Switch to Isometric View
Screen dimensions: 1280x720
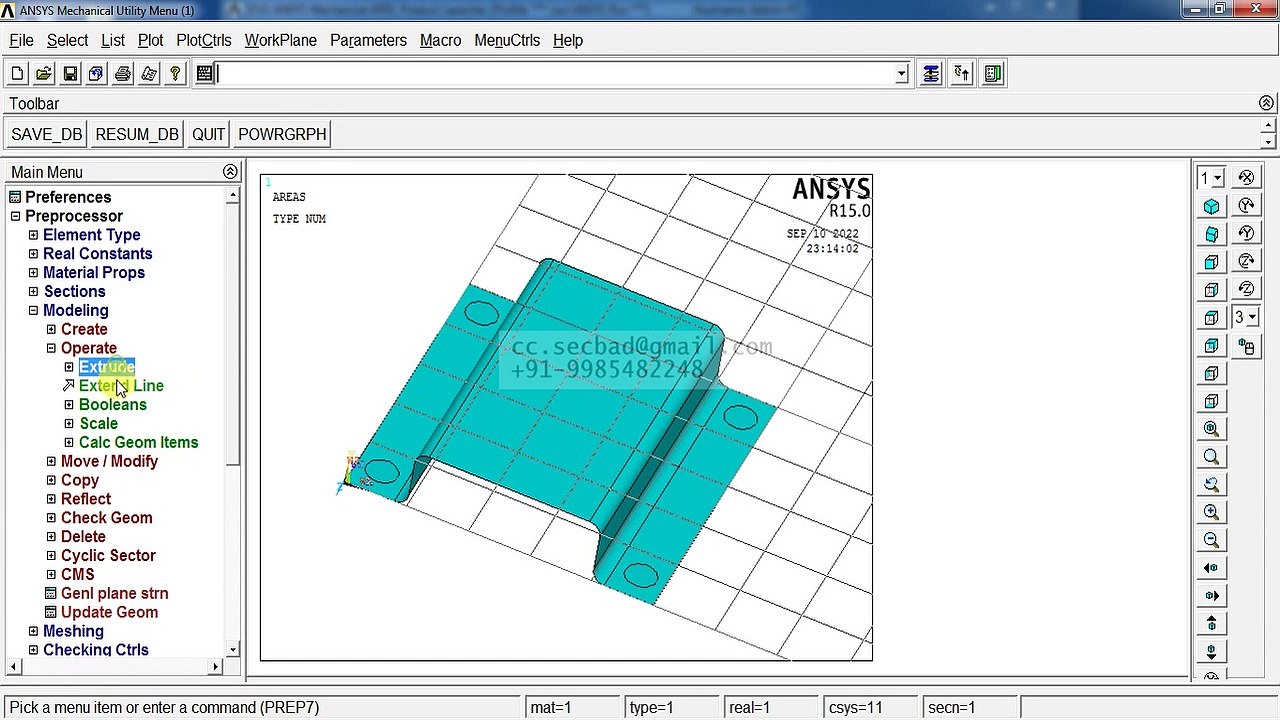(x=1212, y=206)
